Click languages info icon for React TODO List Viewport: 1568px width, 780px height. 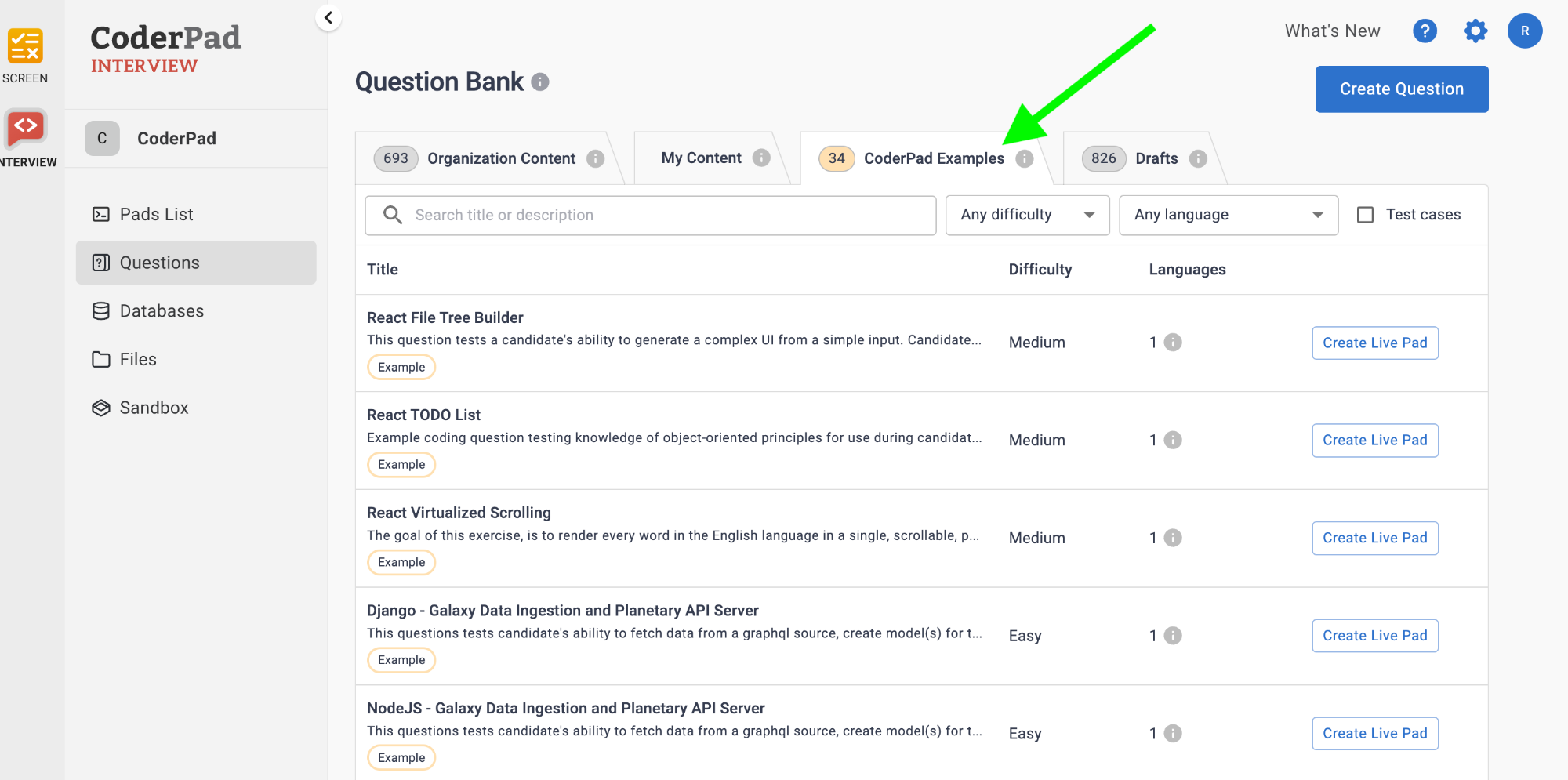tap(1173, 441)
